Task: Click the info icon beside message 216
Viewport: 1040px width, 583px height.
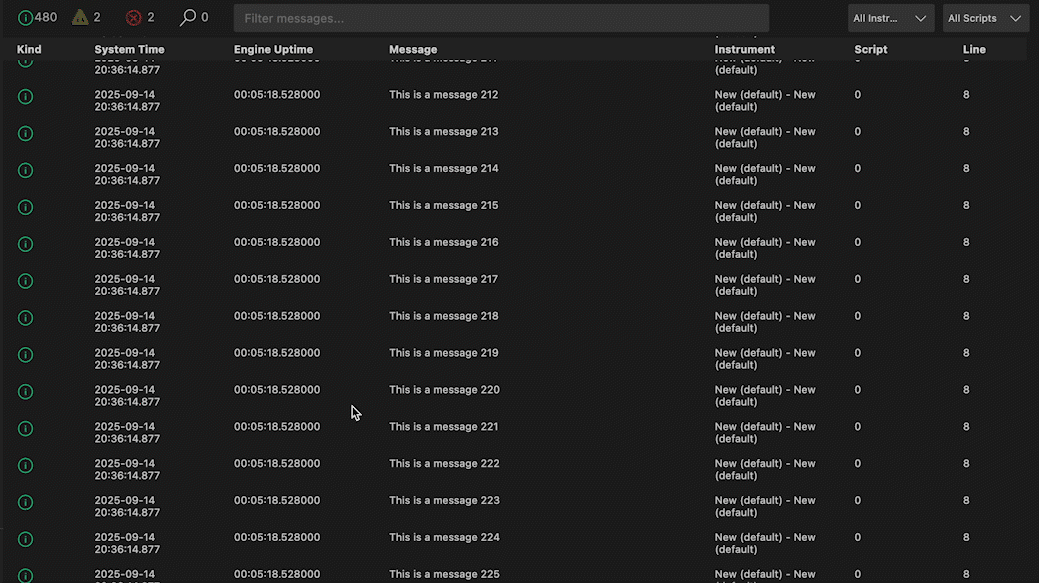Action: [x=25, y=244]
